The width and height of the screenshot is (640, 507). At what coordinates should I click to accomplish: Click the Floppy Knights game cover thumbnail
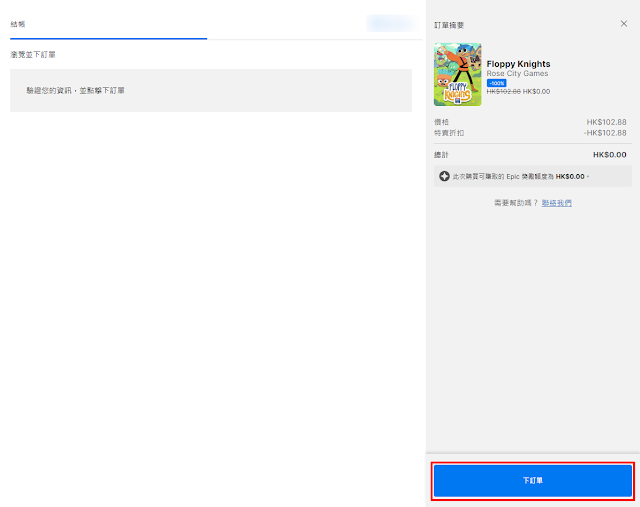(458, 74)
